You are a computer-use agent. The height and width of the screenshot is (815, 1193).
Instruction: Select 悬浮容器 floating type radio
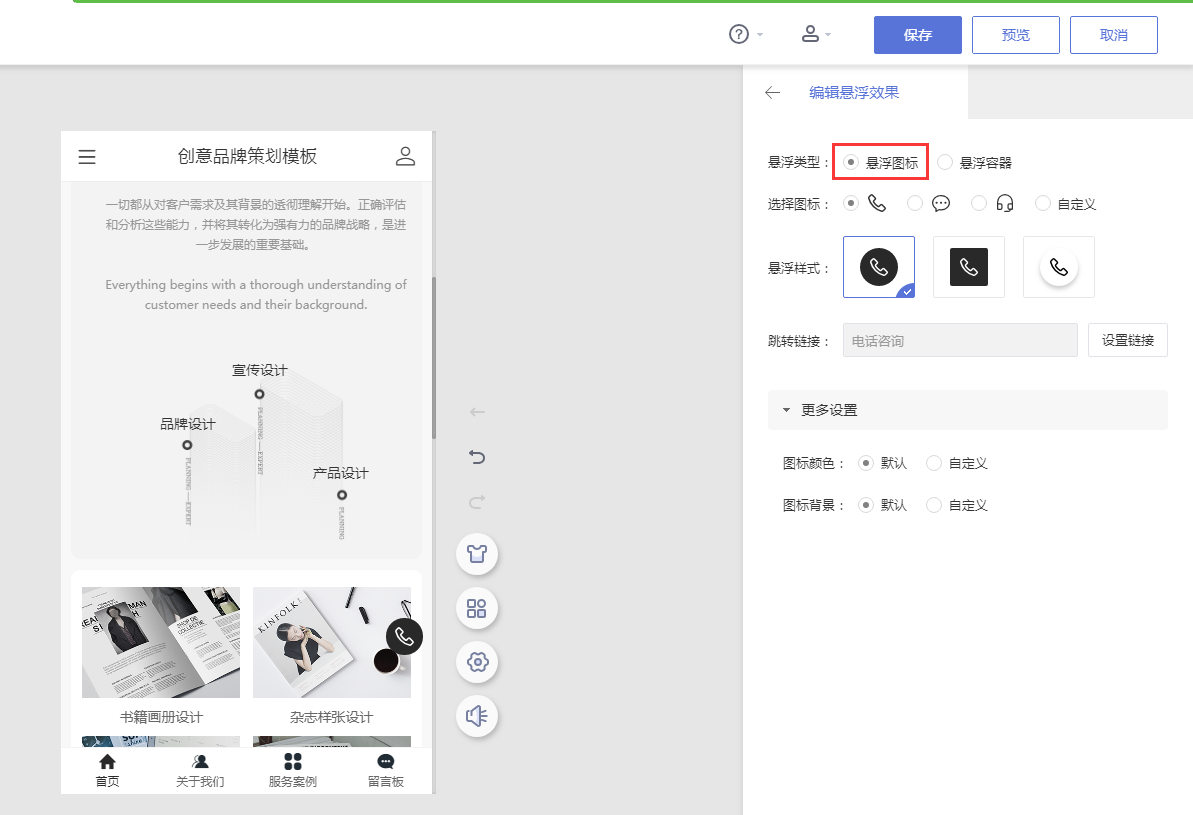tap(945, 162)
